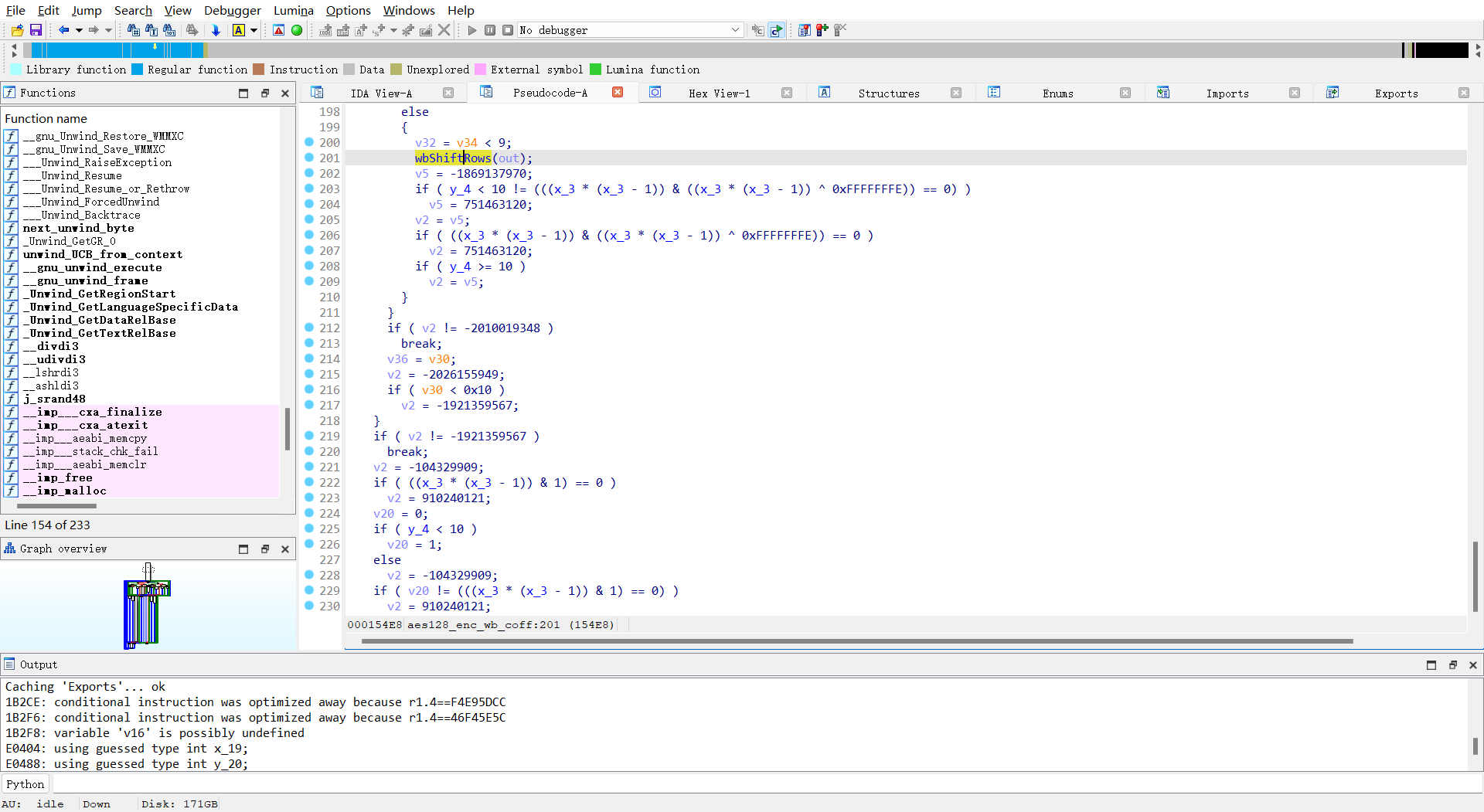Switch to the Hex View-1 tab
This screenshot has width=1484, height=812.
[720, 93]
